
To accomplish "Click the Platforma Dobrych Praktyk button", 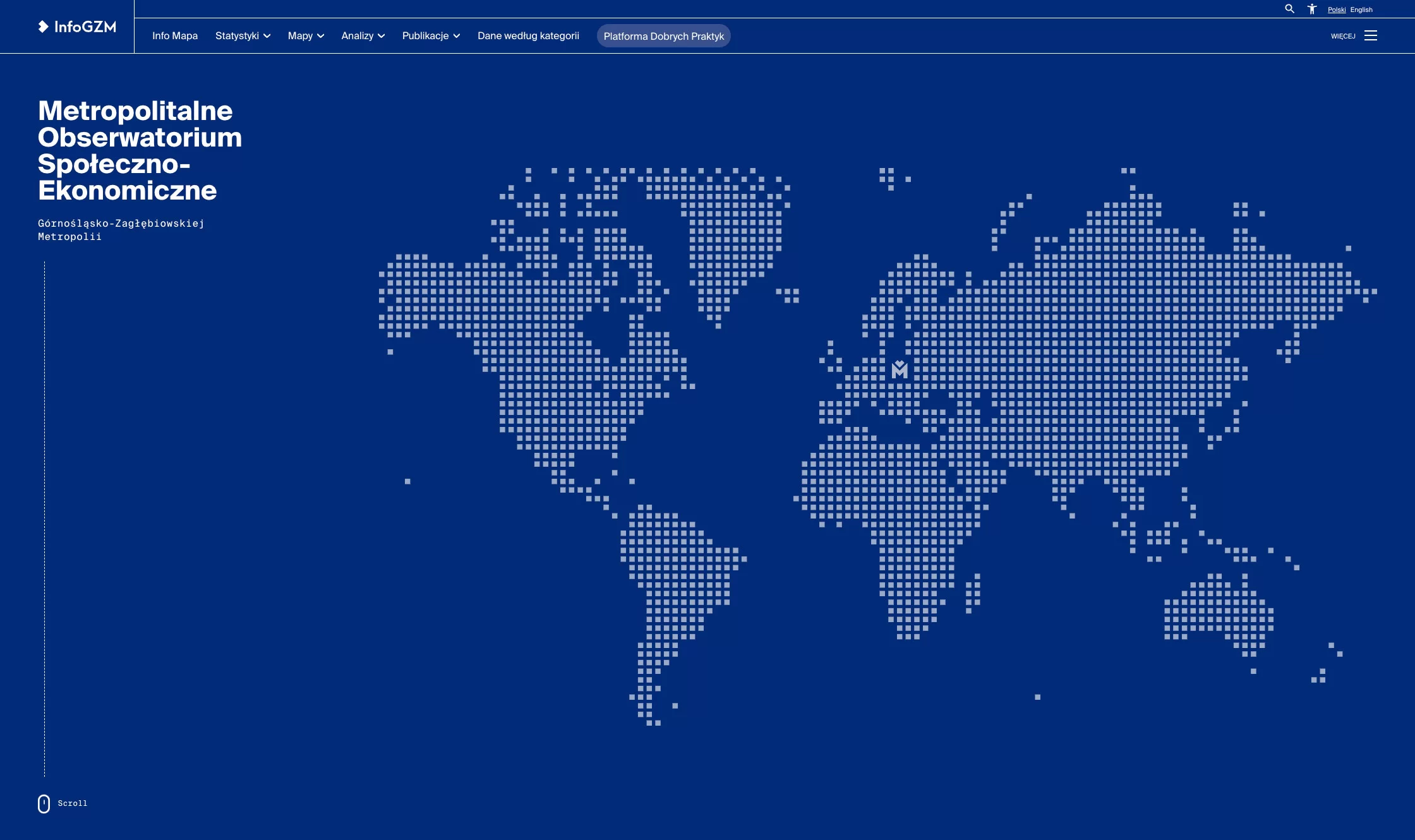I will coord(664,36).
